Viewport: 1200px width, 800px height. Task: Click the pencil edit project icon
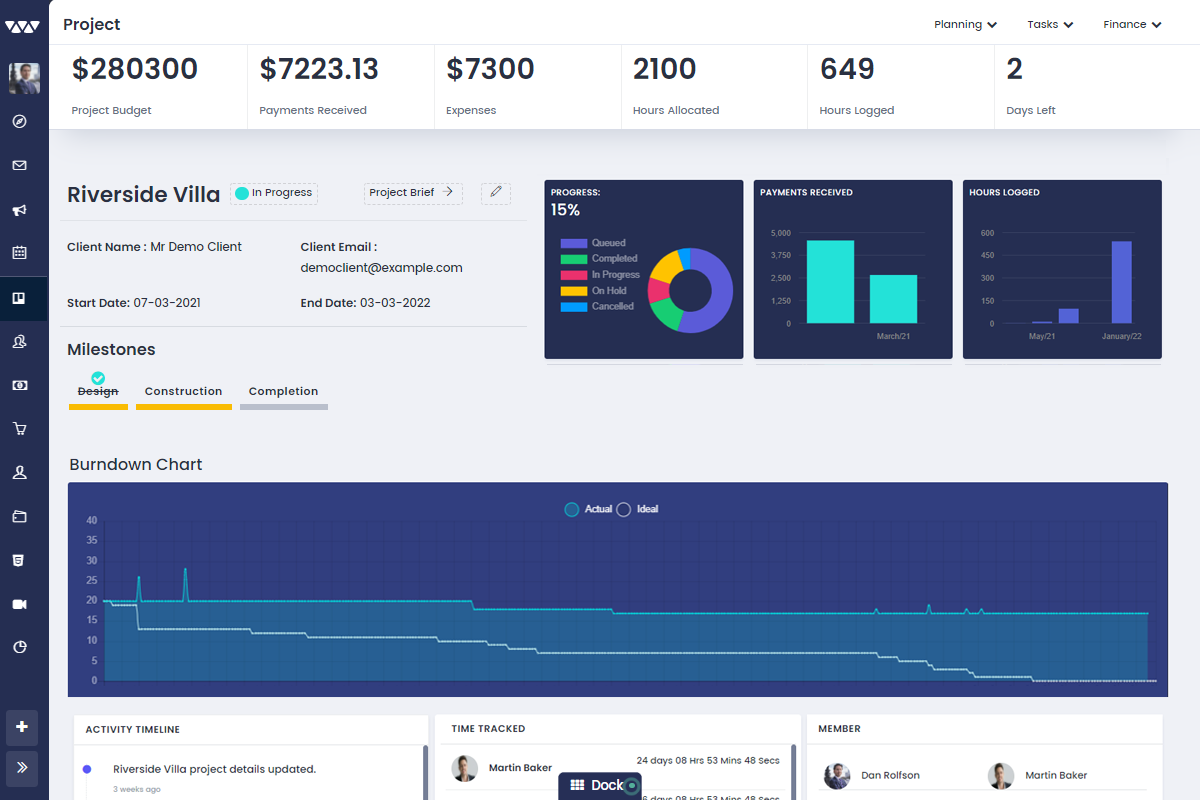tap(496, 192)
